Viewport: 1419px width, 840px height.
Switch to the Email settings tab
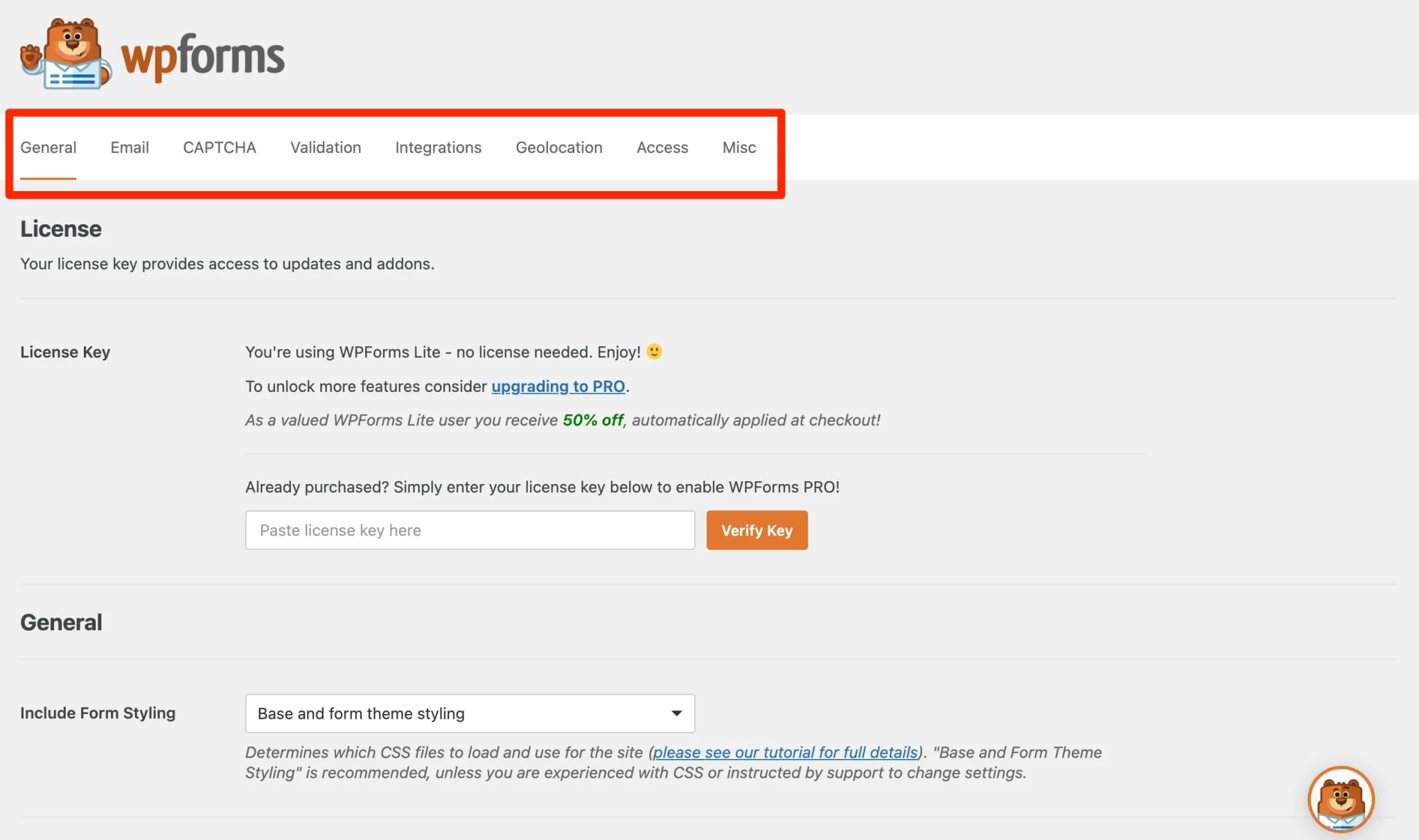(x=129, y=147)
